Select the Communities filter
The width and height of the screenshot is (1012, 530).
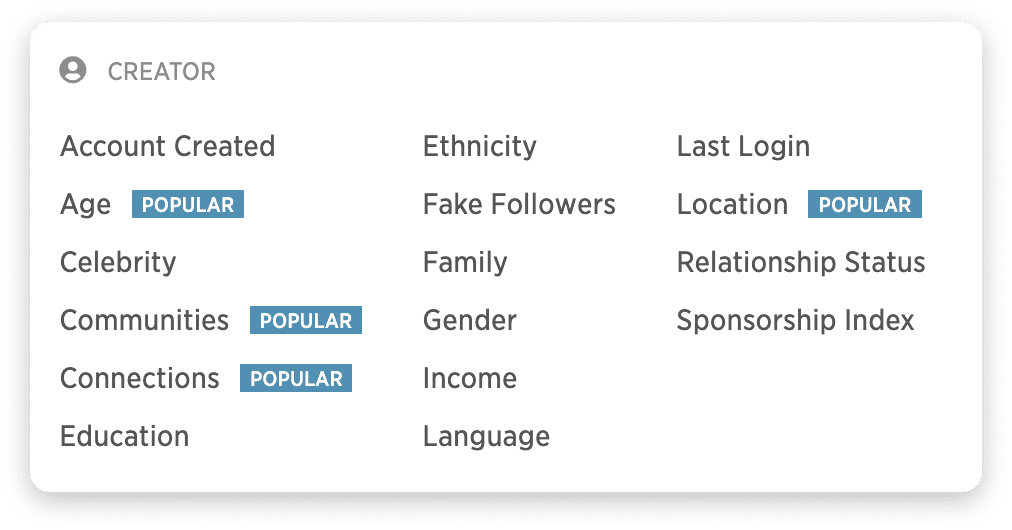(x=145, y=320)
